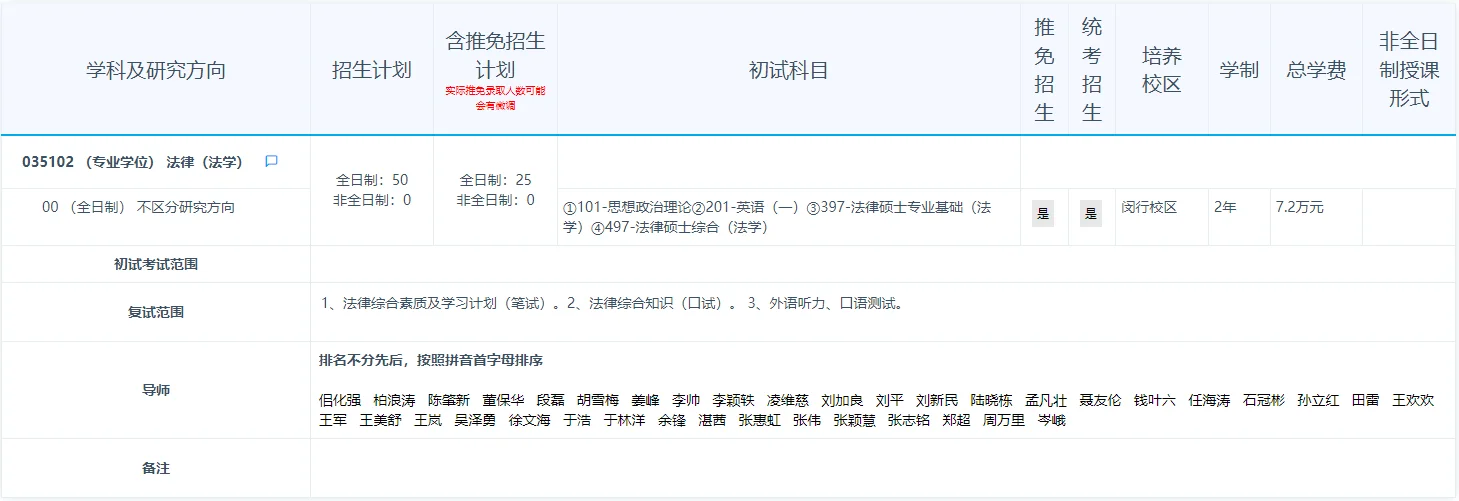1459x501 pixels.
Task: Click tutor name 胡雪梅
Action: click(x=598, y=400)
